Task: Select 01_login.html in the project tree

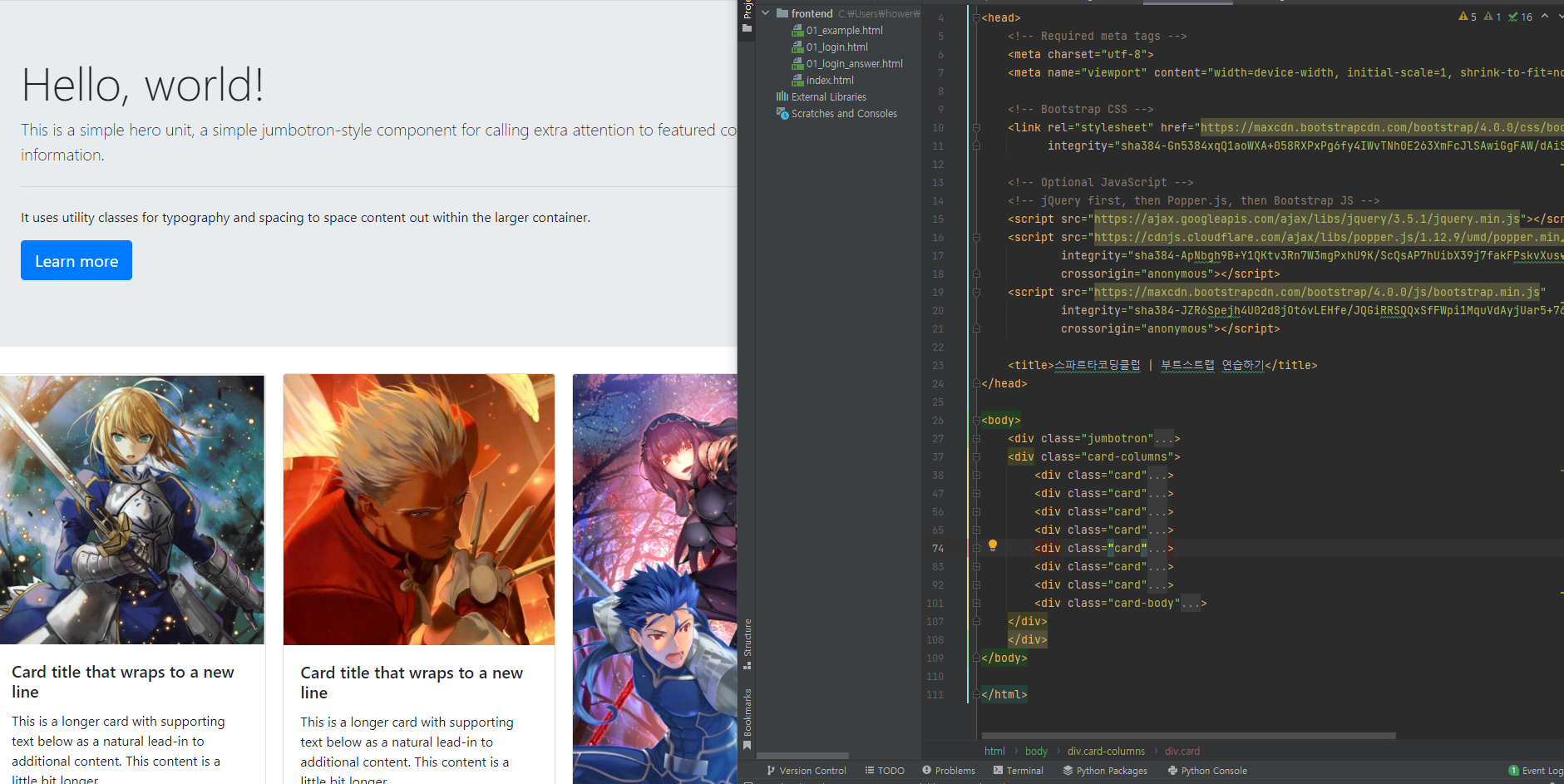Action: [836, 47]
